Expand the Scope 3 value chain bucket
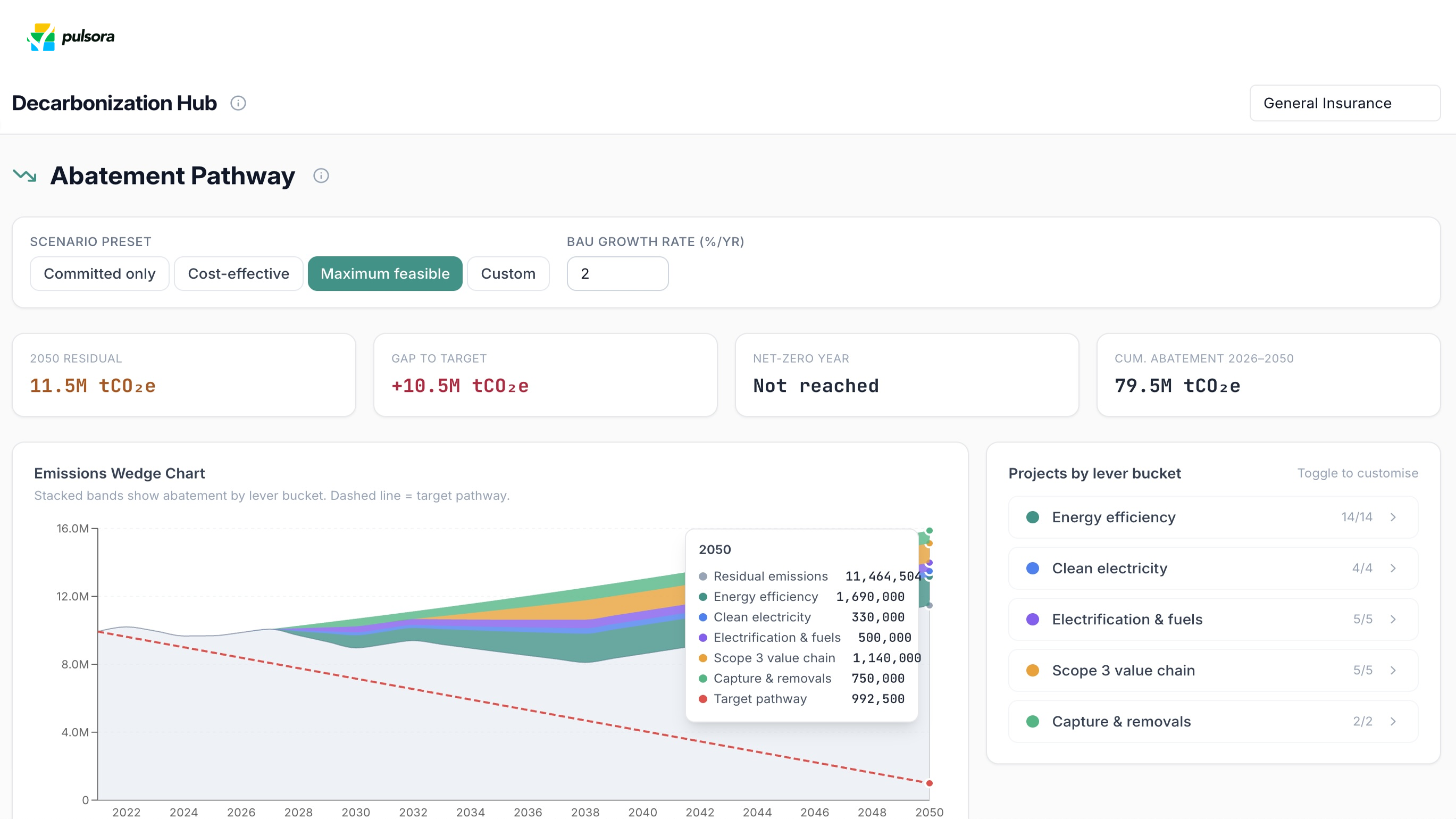Image resolution: width=1456 pixels, height=819 pixels. click(x=1213, y=670)
